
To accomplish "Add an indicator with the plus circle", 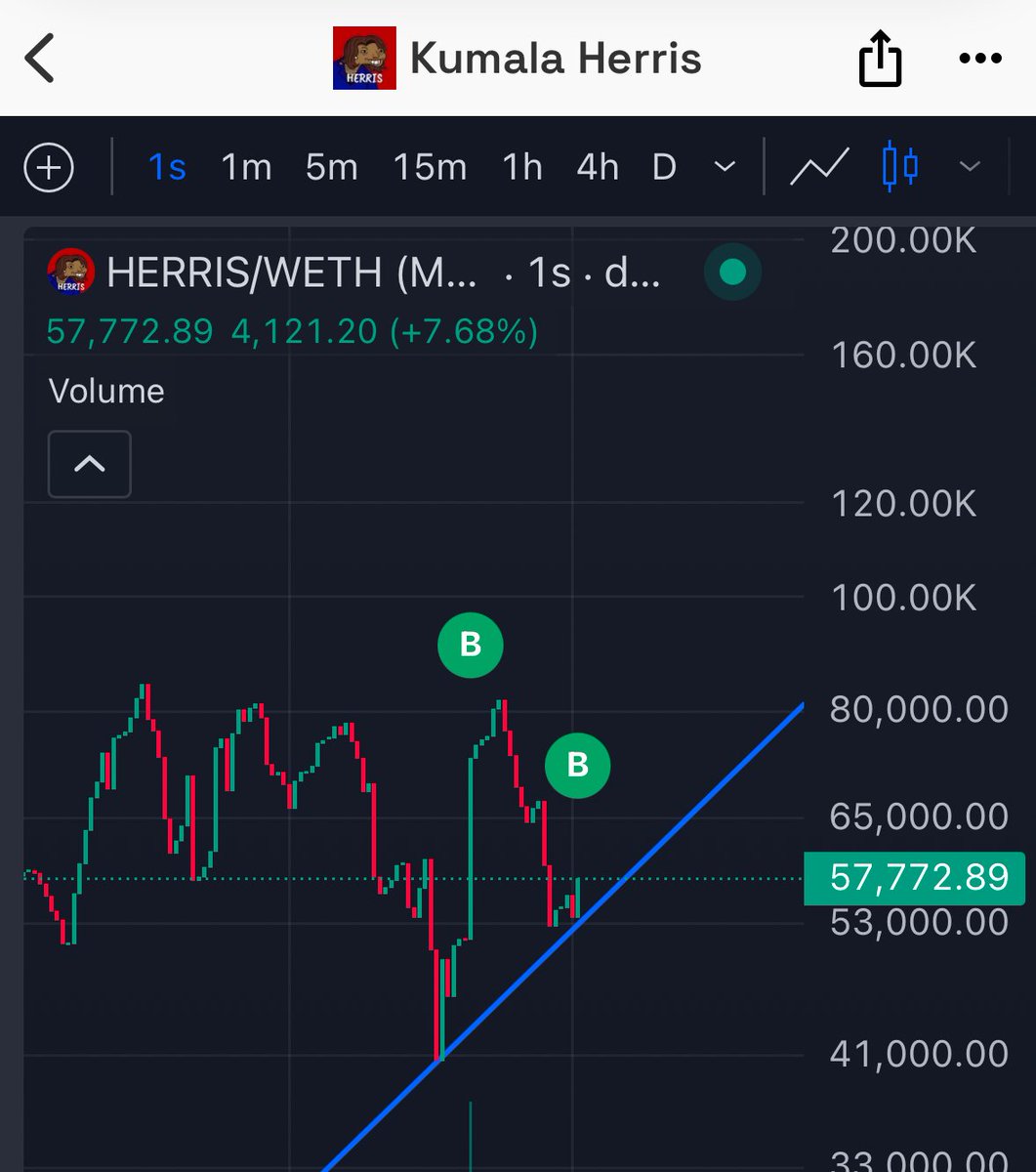I will [x=49, y=168].
